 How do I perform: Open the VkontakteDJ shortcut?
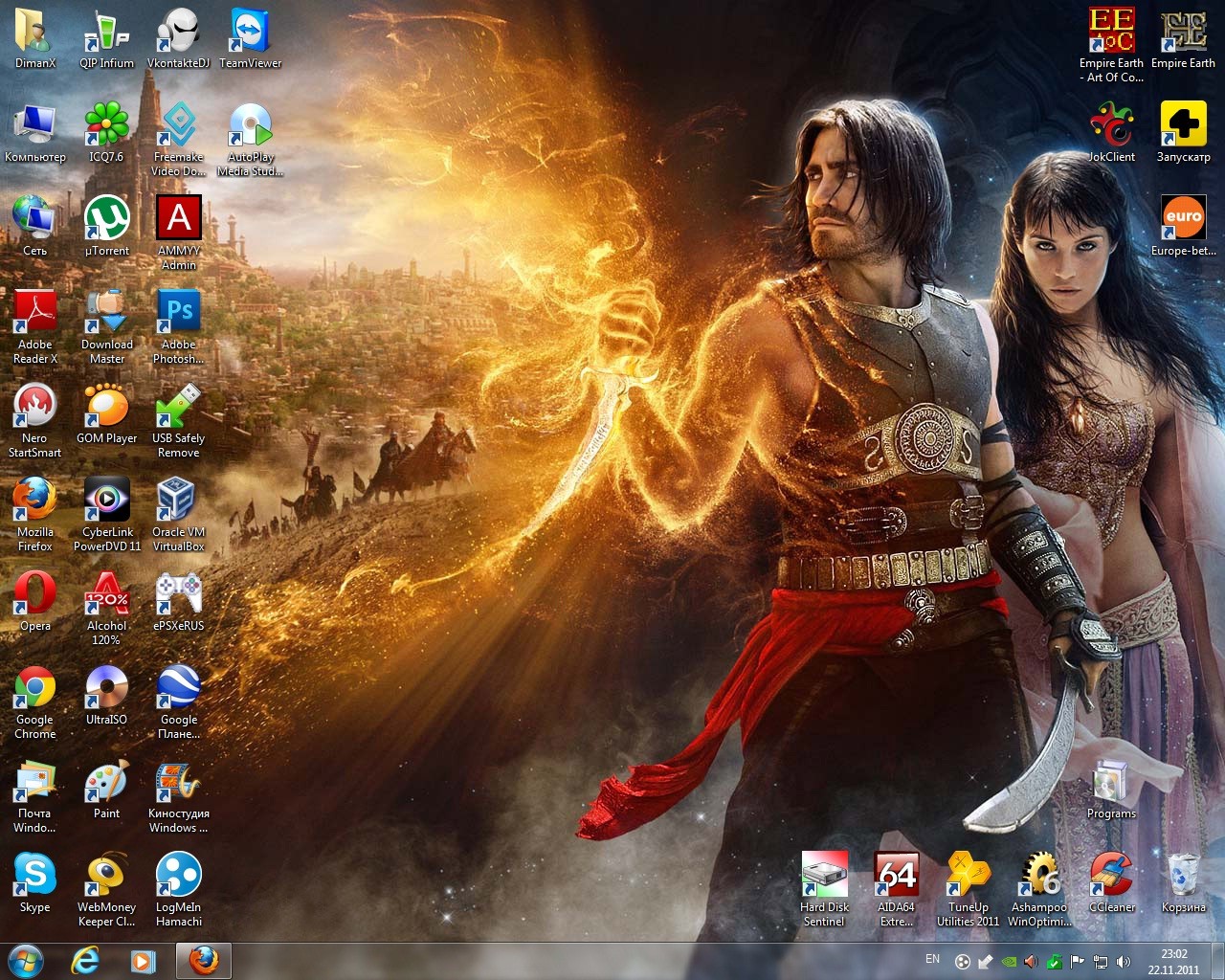pyautogui.click(x=178, y=38)
